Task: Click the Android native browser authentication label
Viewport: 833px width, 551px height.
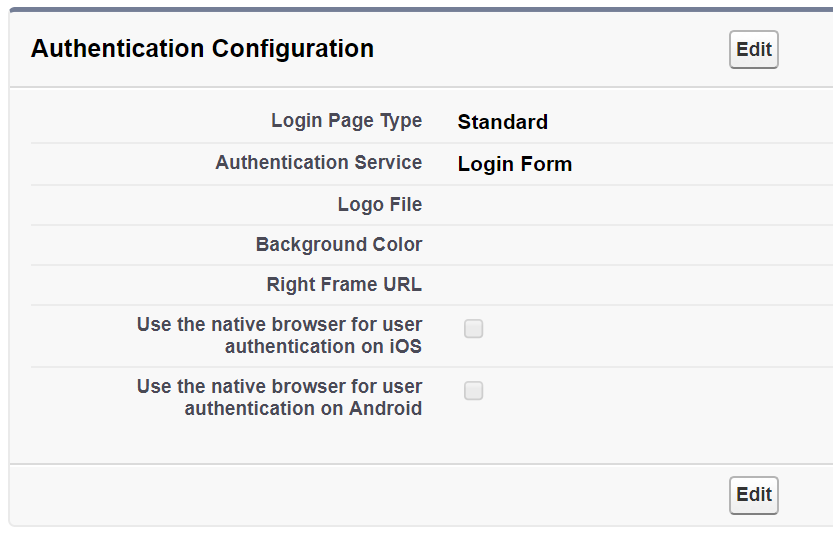Action: pyautogui.click(x=280, y=398)
